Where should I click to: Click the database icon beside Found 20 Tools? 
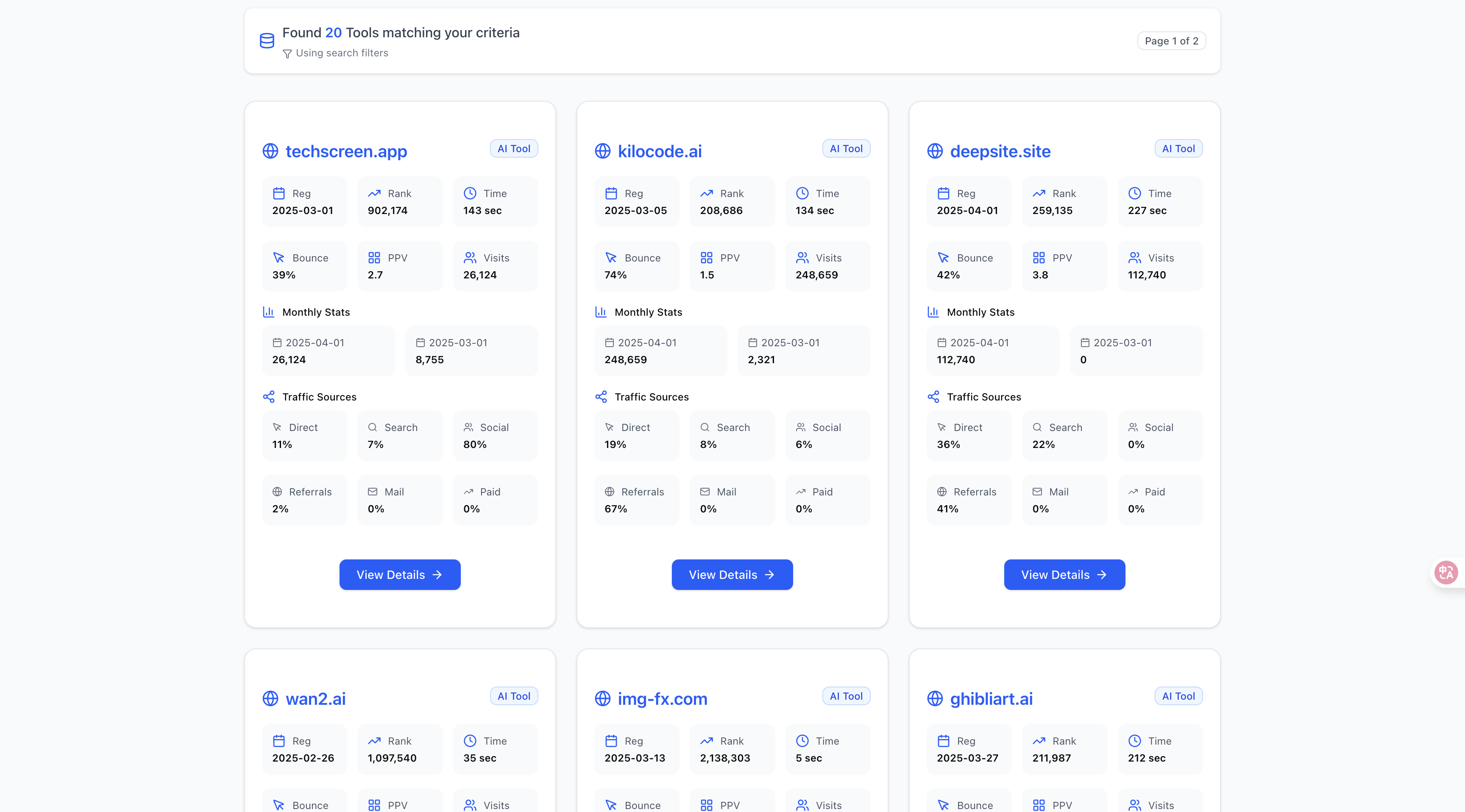click(267, 41)
